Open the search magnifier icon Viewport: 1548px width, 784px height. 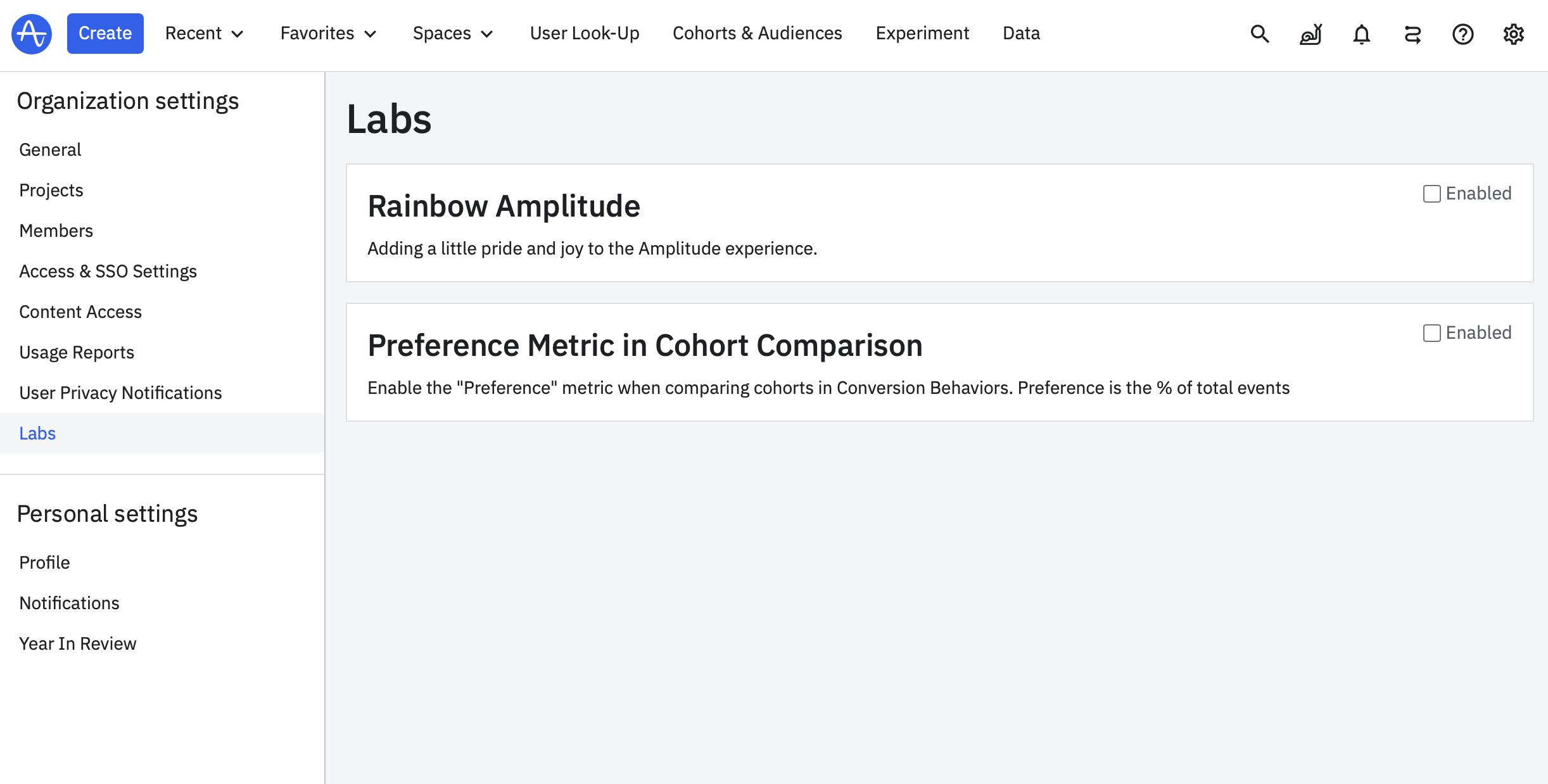click(1260, 34)
